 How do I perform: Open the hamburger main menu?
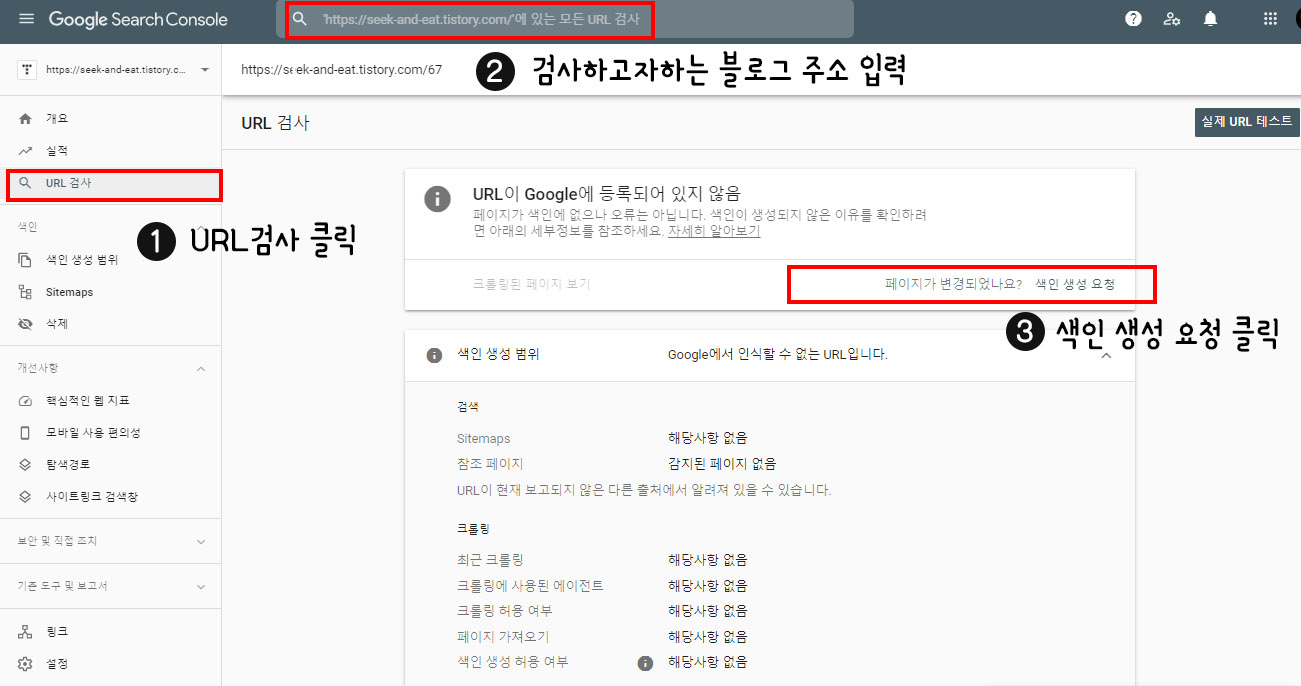tap(26, 19)
